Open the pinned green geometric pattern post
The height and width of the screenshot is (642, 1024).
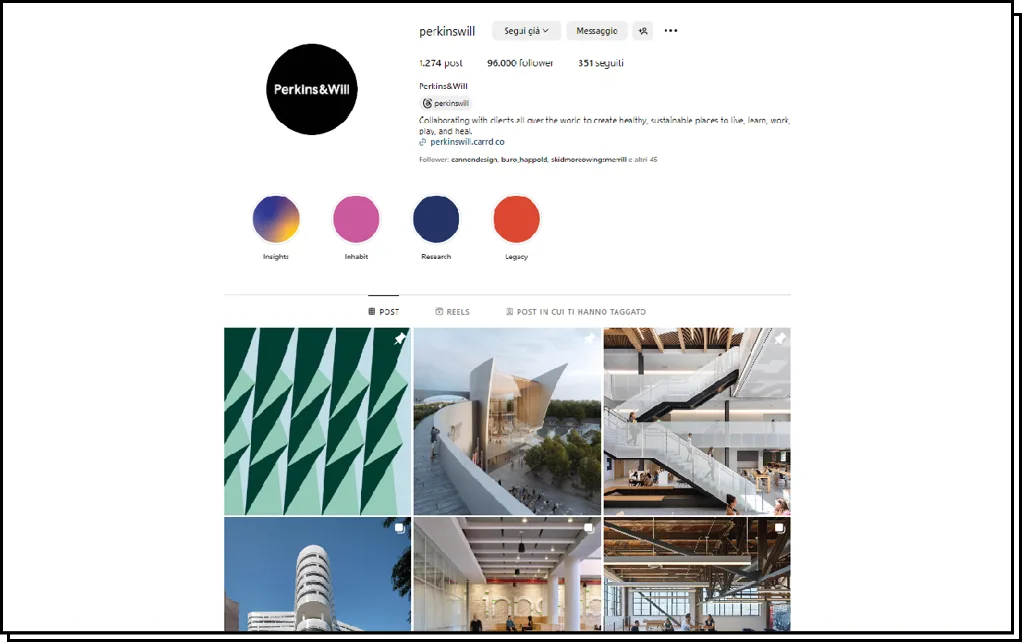[317, 421]
